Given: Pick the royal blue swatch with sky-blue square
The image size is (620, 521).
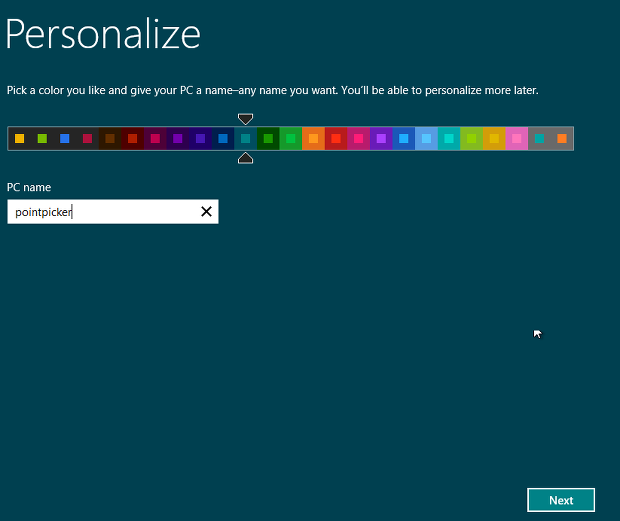Looking at the screenshot, I should [404, 138].
